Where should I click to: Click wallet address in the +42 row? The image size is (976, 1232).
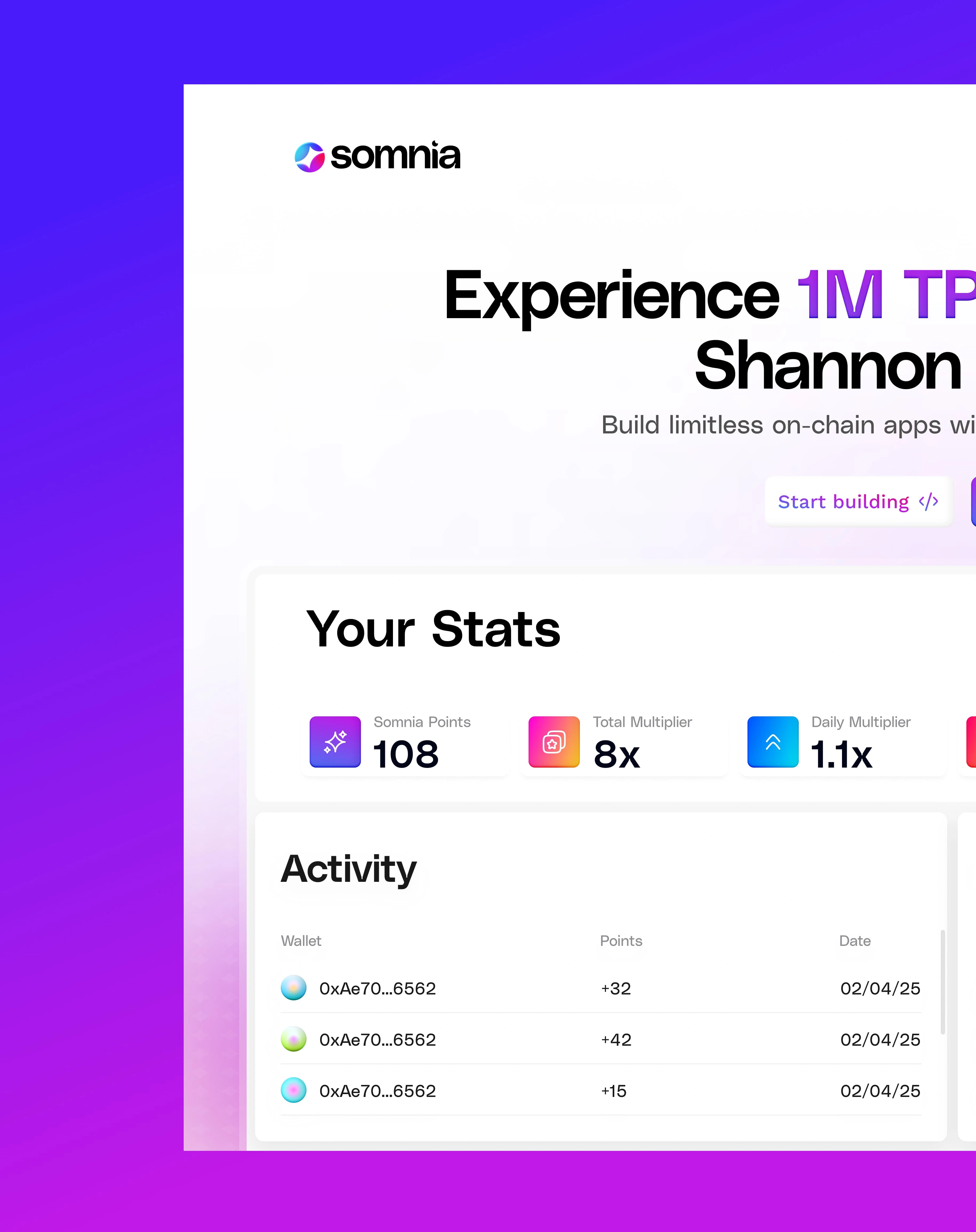[378, 1040]
